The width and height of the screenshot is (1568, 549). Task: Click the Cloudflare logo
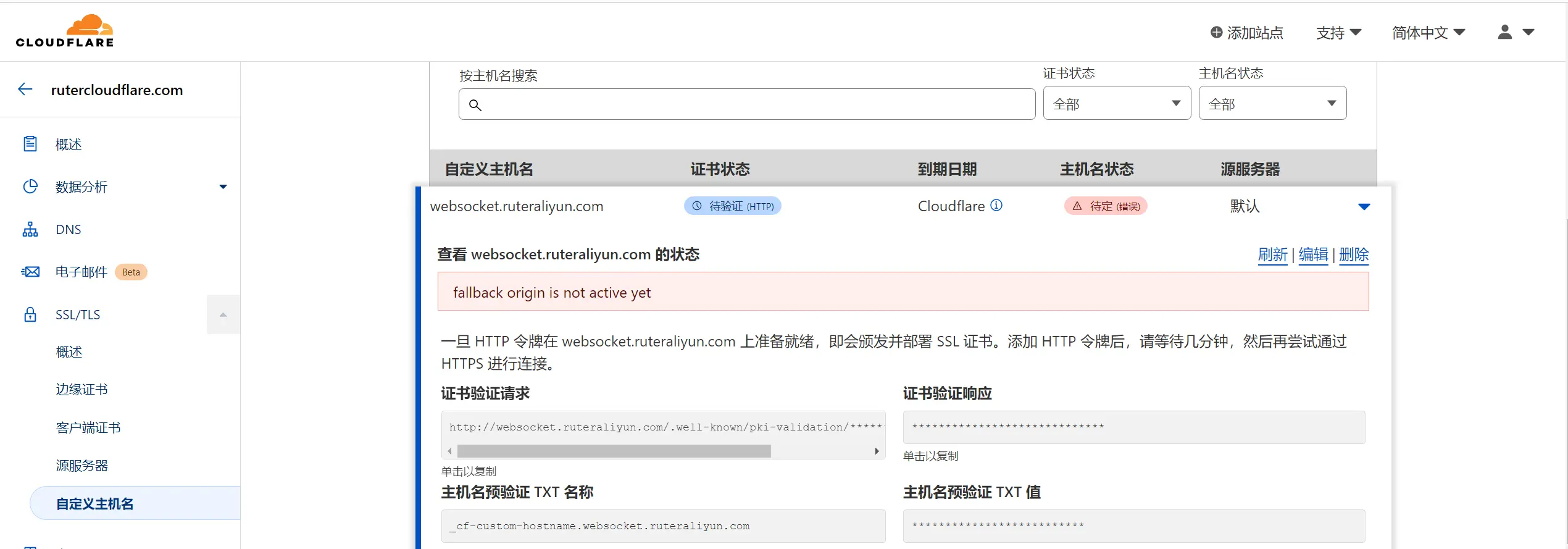coord(65,31)
